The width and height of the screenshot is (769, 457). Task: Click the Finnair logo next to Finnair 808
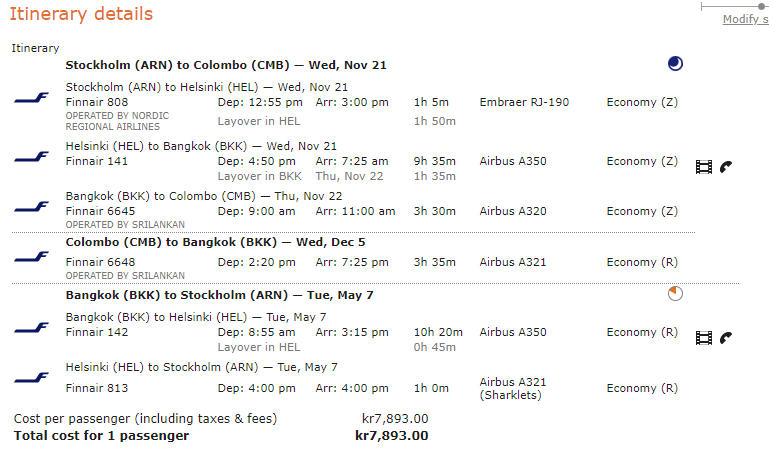pos(31,100)
